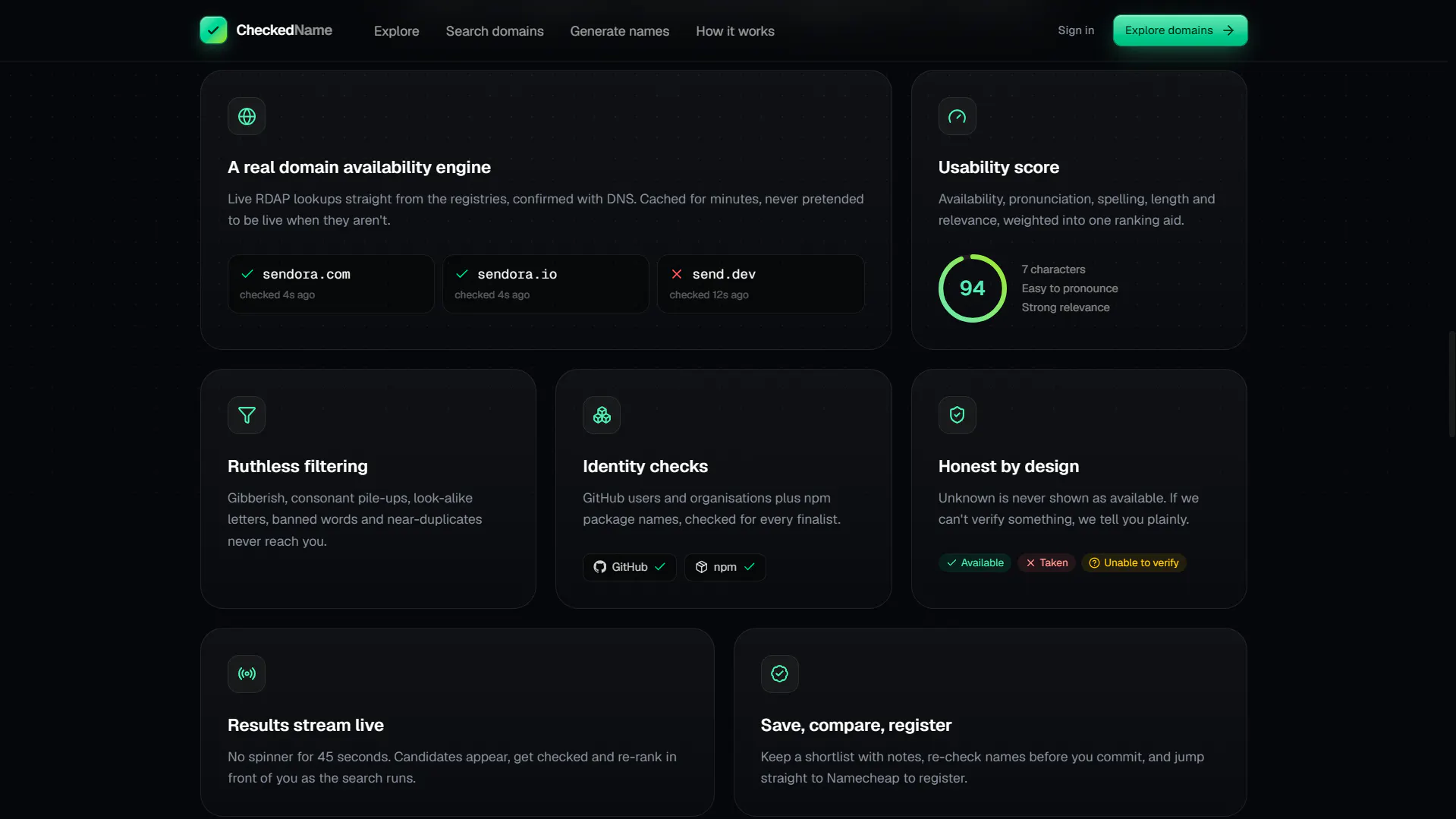This screenshot has height=819, width=1456.
Task: Click the cubes icon above Identity checks
Action: point(602,415)
